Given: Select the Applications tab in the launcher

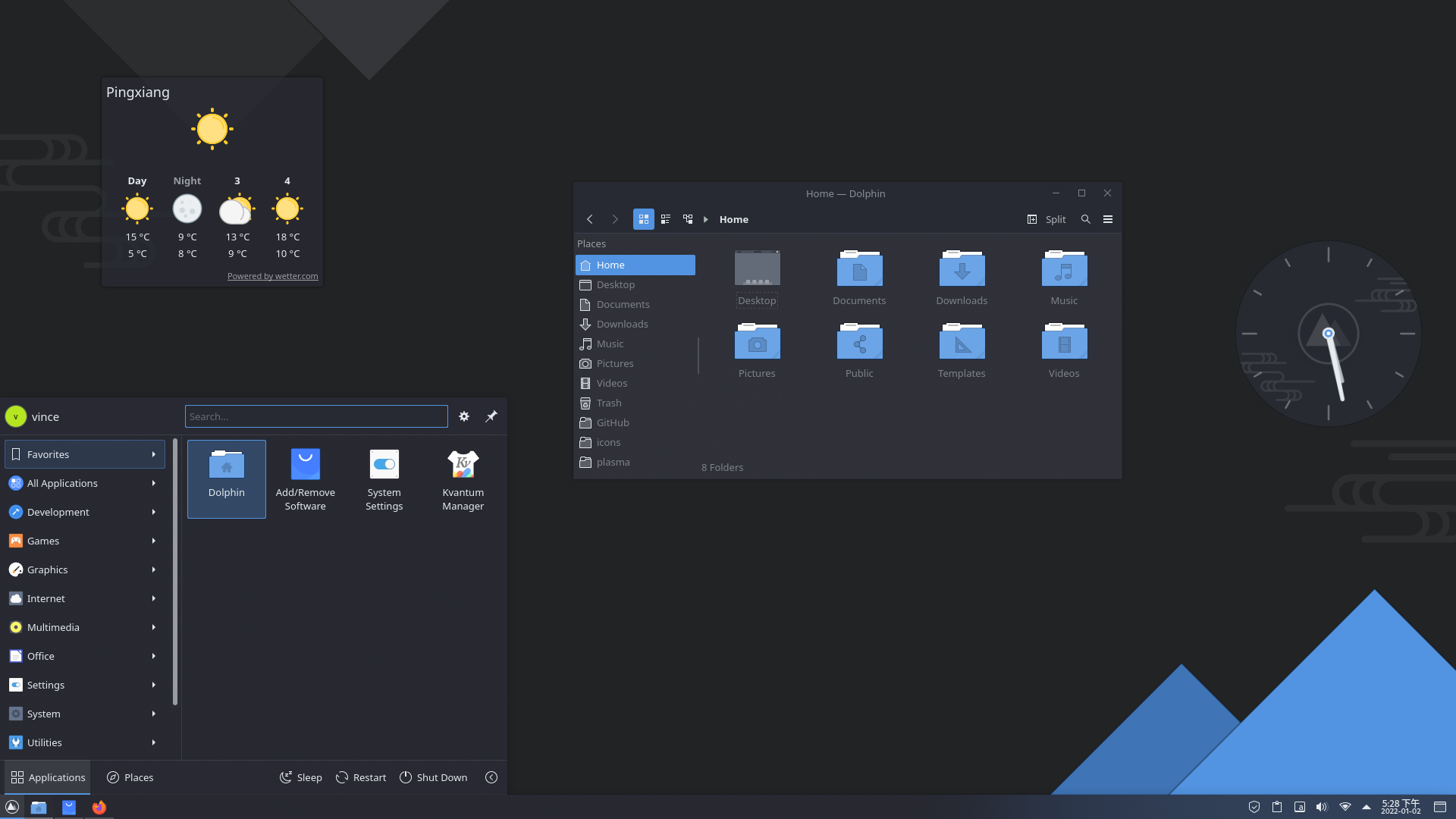Looking at the screenshot, I should (x=47, y=777).
